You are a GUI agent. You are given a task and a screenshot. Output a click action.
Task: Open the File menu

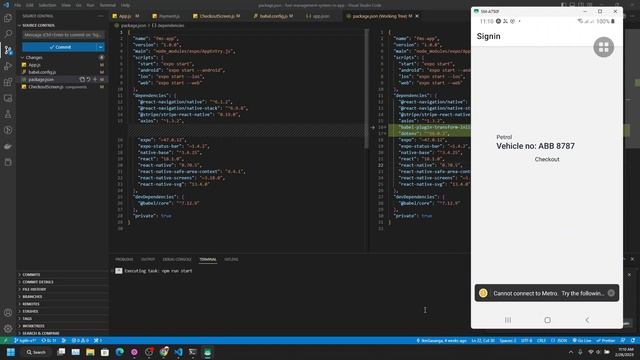[18, 5]
